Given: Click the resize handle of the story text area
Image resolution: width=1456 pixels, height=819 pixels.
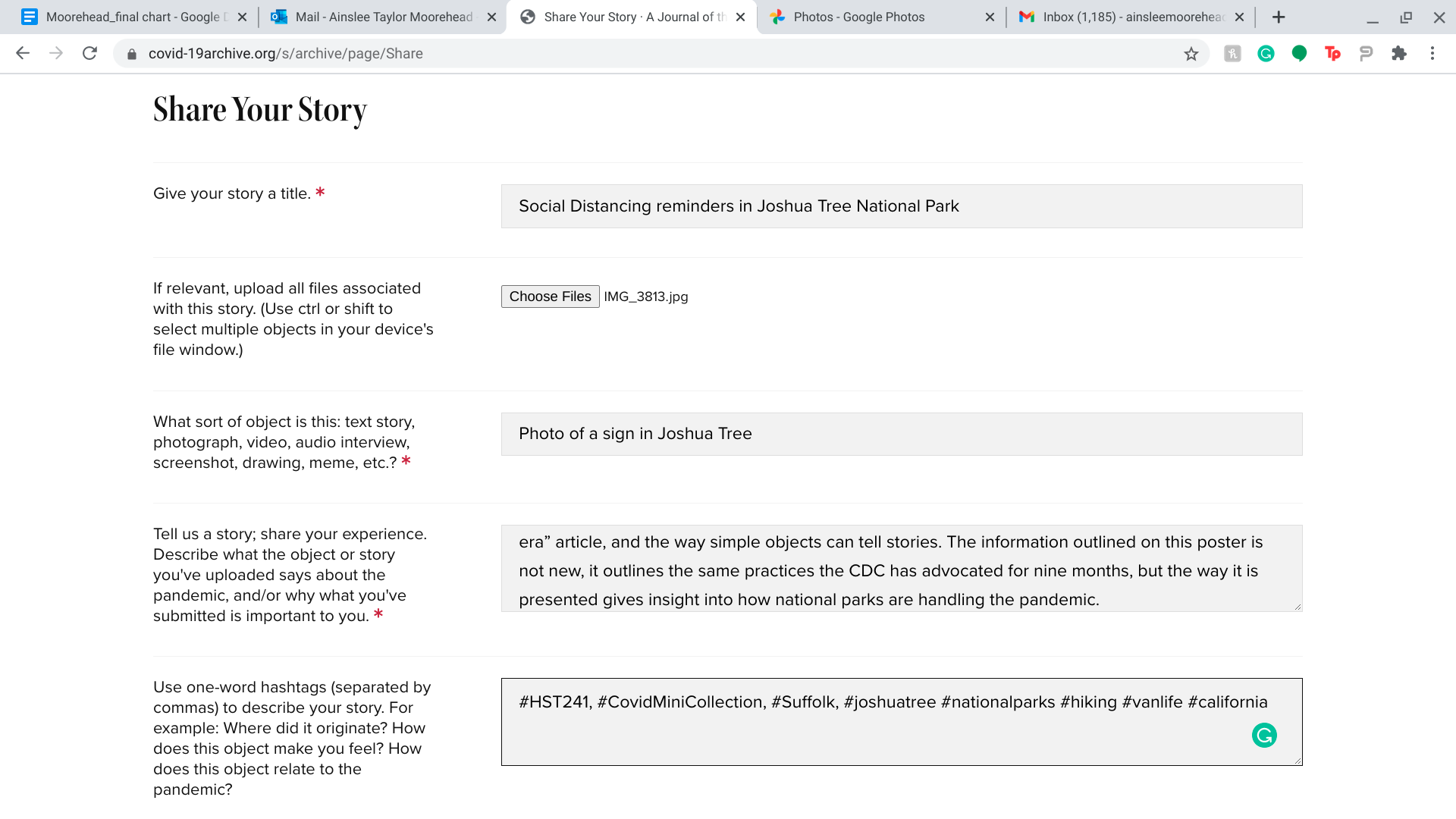Looking at the screenshot, I should point(1298,607).
